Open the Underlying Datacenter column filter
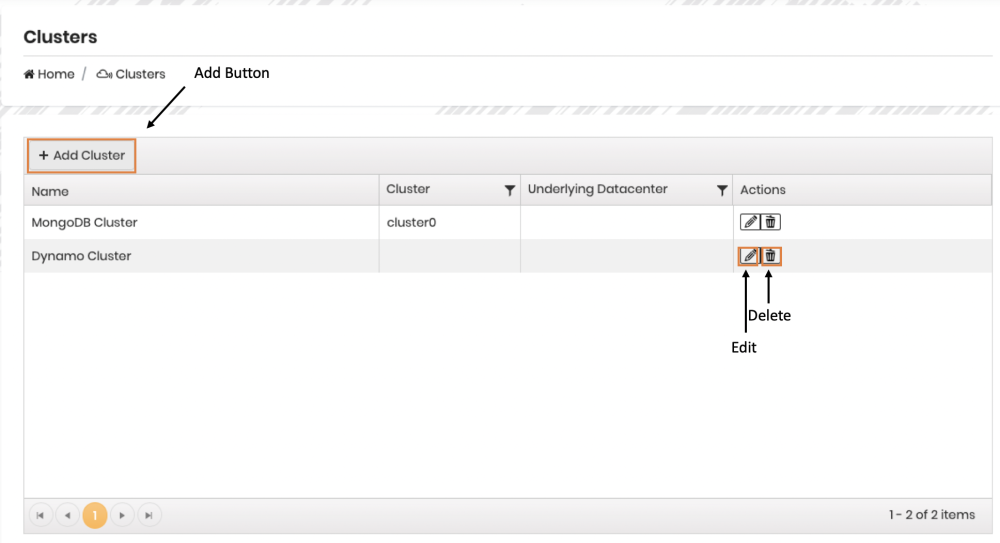This screenshot has height=543, width=1000. pos(721,190)
